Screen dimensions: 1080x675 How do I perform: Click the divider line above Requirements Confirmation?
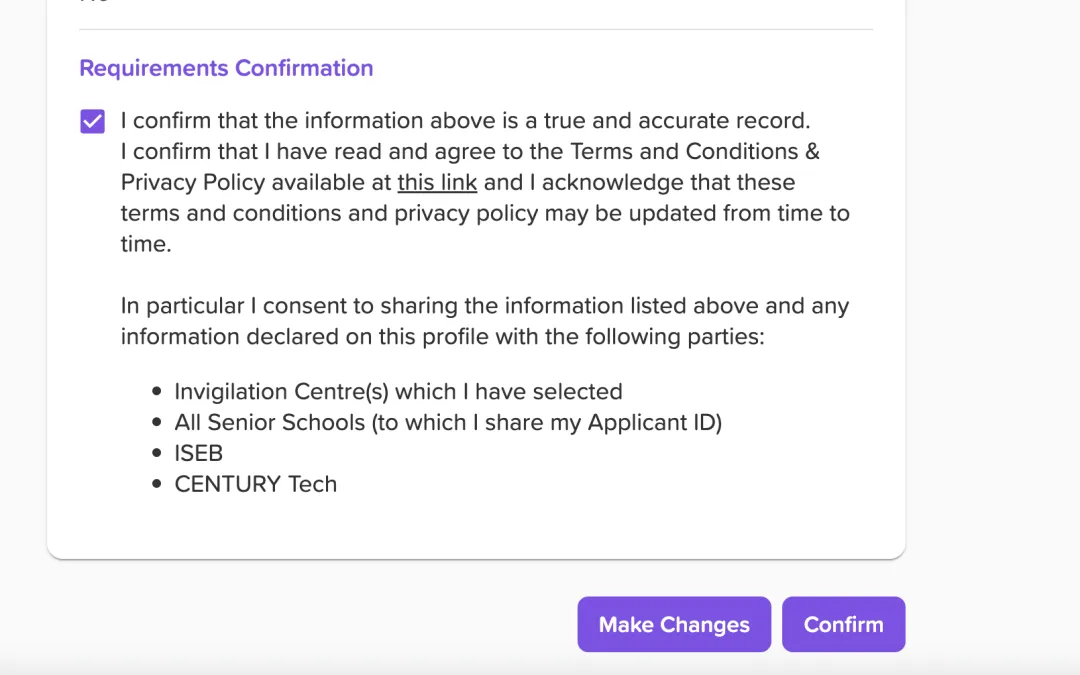point(476,30)
